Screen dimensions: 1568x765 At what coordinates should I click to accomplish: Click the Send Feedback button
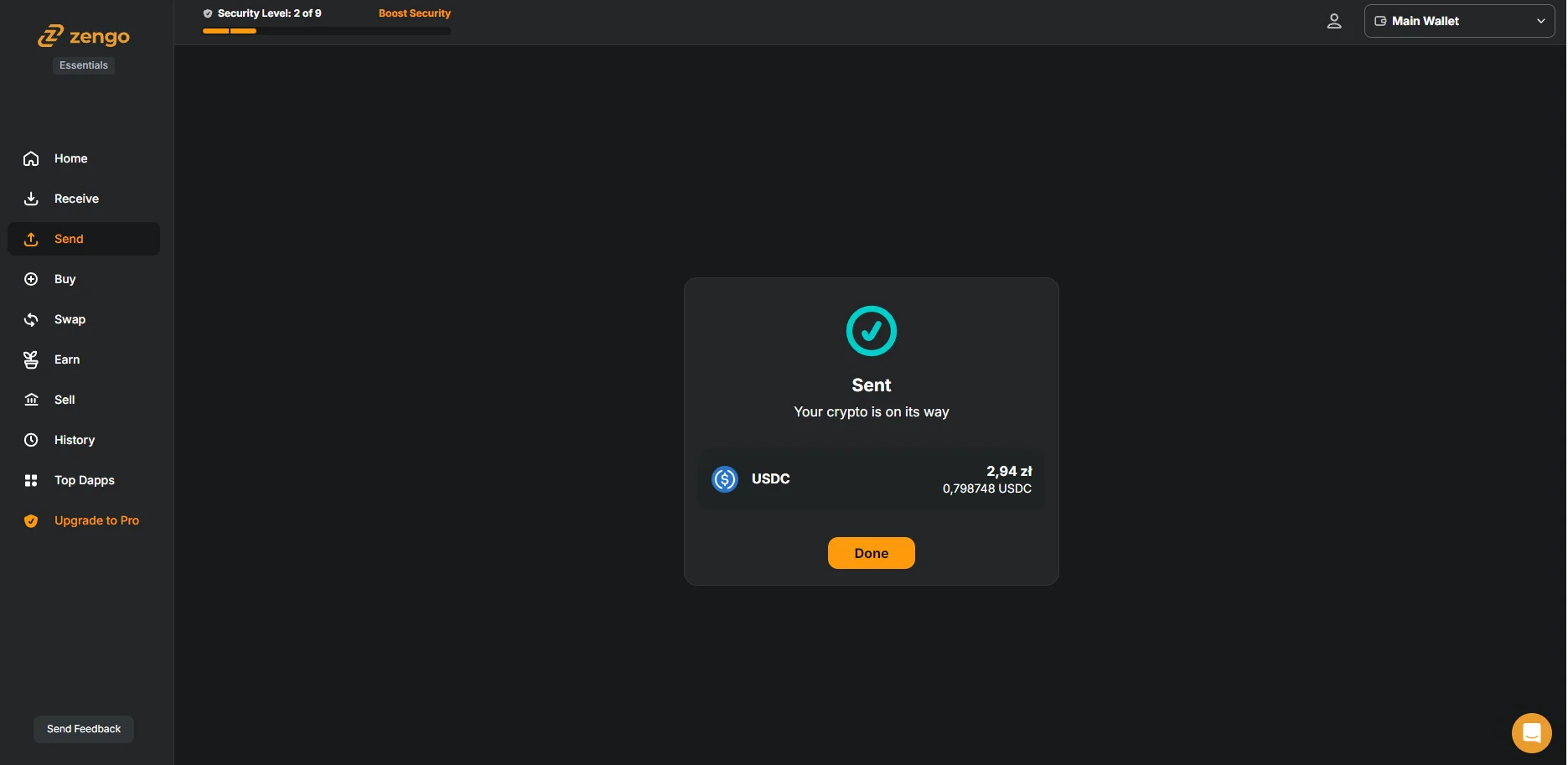[x=84, y=729]
